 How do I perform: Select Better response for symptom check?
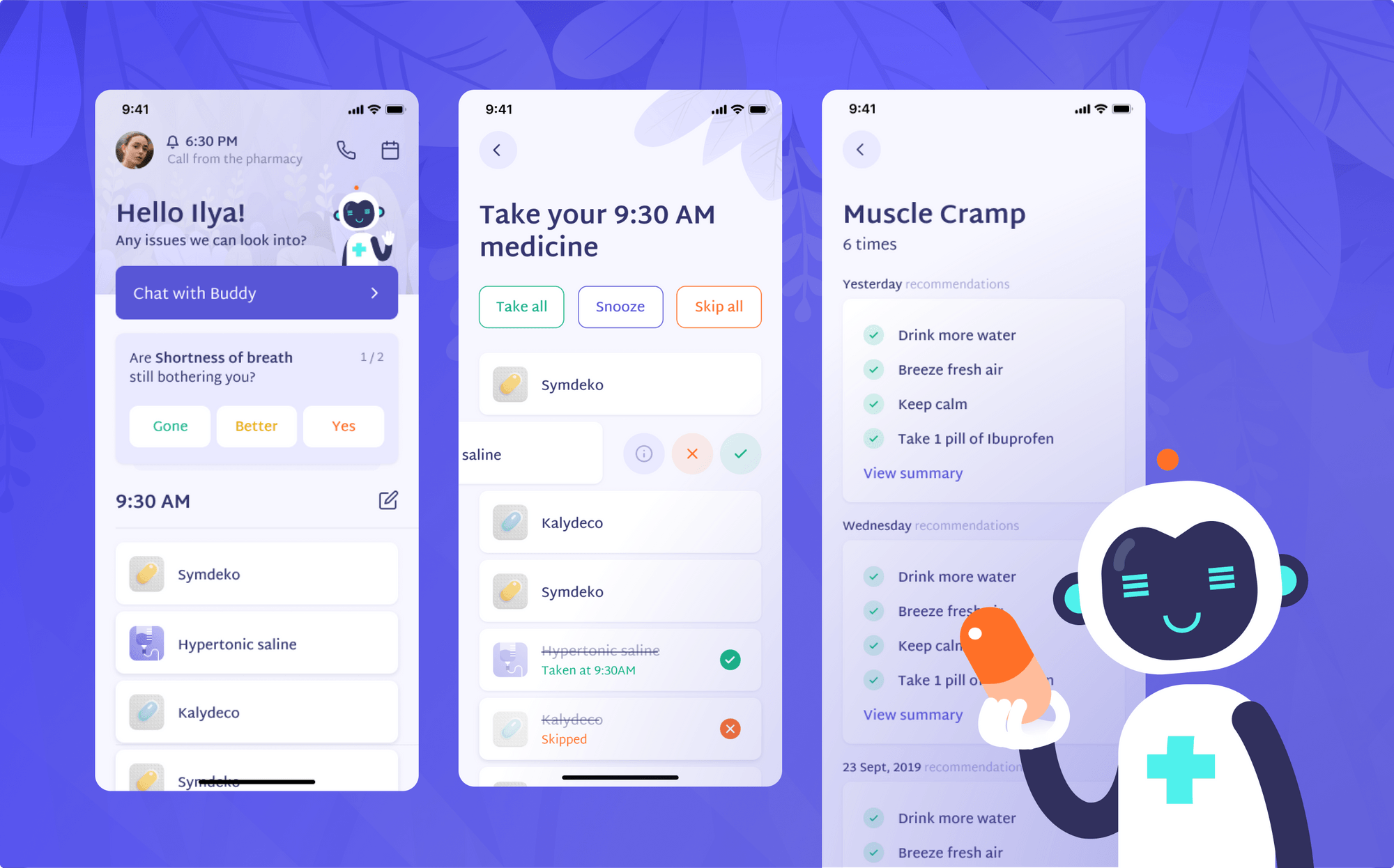[258, 426]
